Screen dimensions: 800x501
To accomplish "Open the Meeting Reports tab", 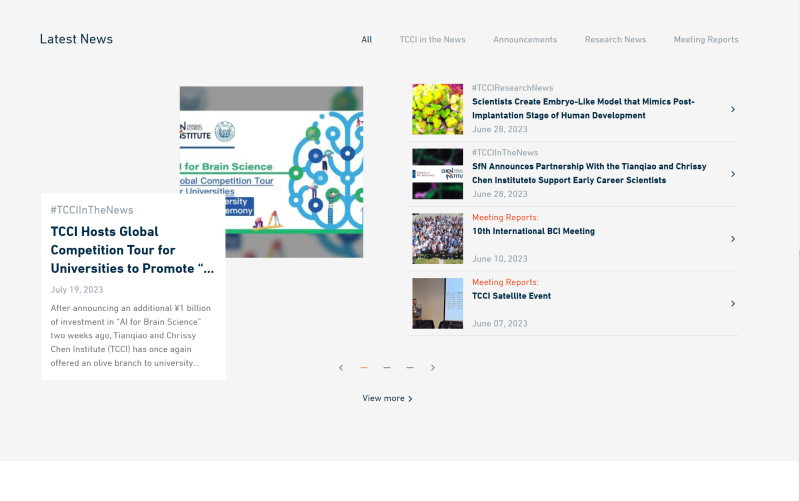I will click(706, 40).
